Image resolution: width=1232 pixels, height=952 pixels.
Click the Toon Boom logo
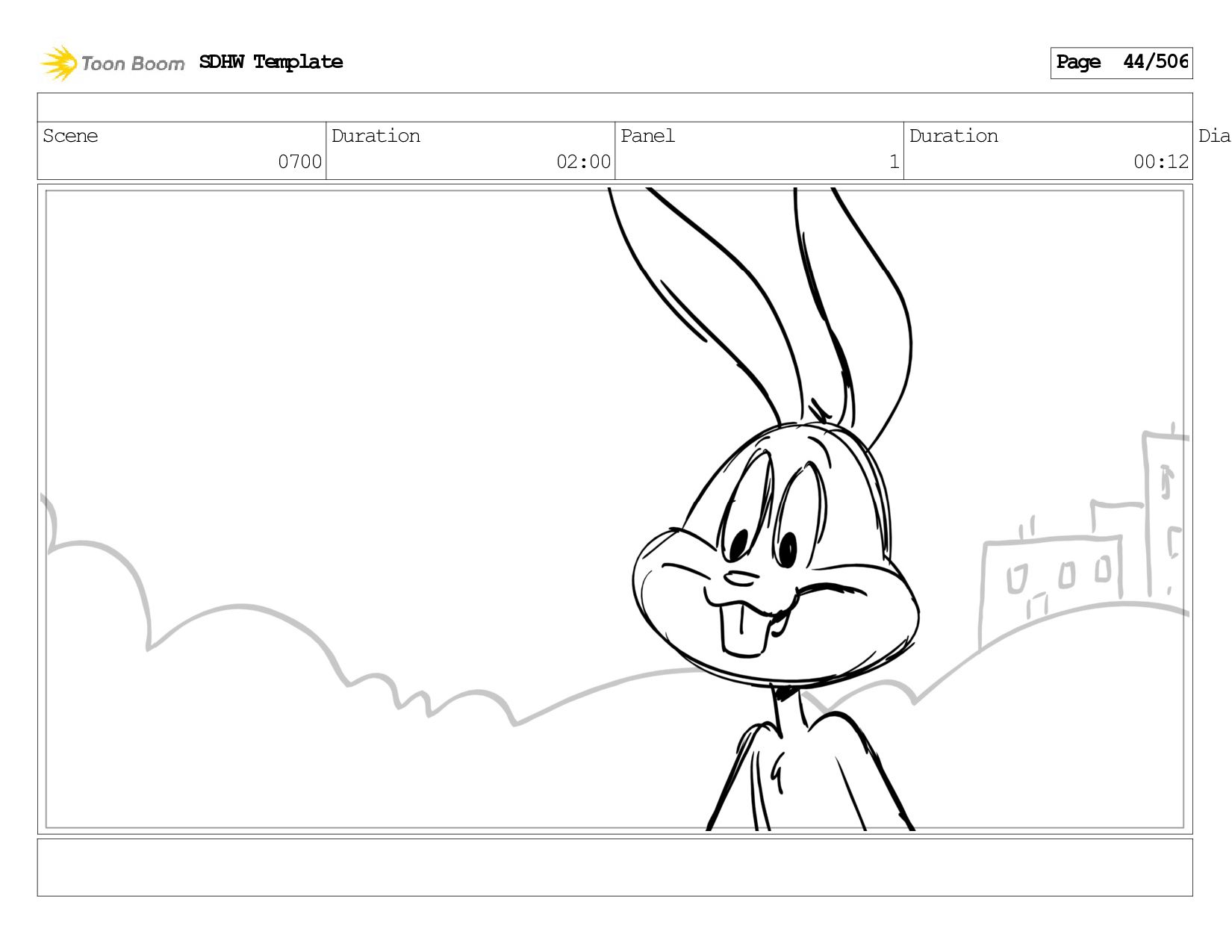tap(112, 63)
